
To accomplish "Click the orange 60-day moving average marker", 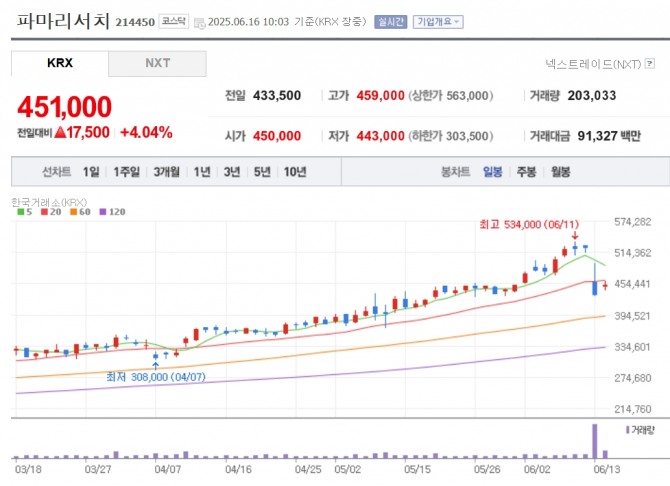I will pyautogui.click(x=73, y=212).
